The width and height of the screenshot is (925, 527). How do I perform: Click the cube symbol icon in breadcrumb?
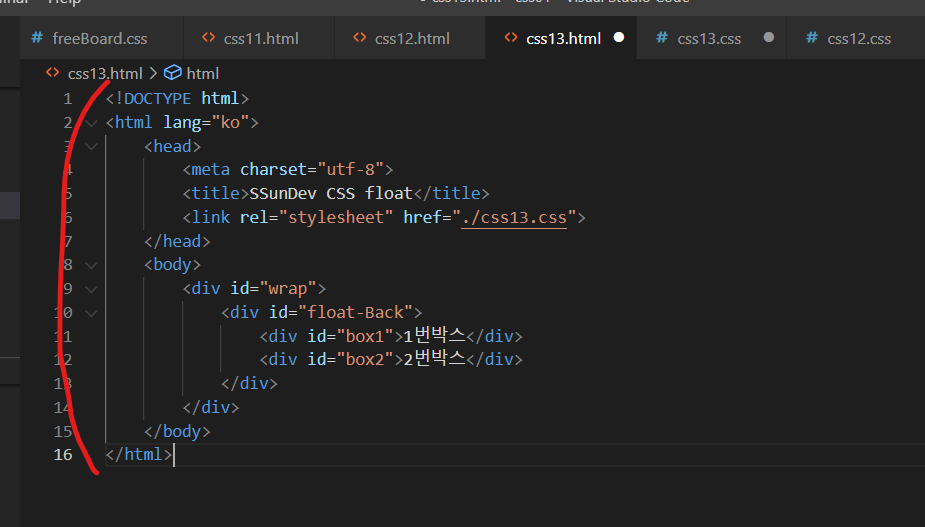tap(172, 73)
